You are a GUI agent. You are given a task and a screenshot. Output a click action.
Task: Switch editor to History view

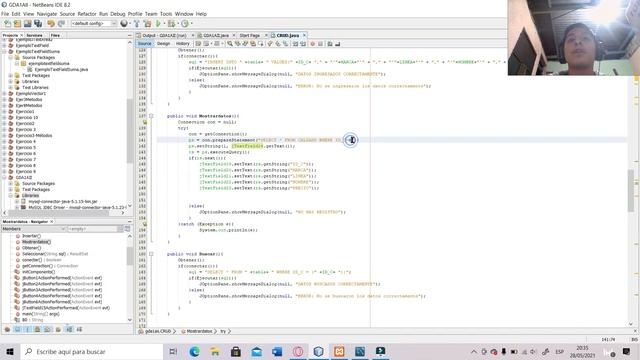182,44
